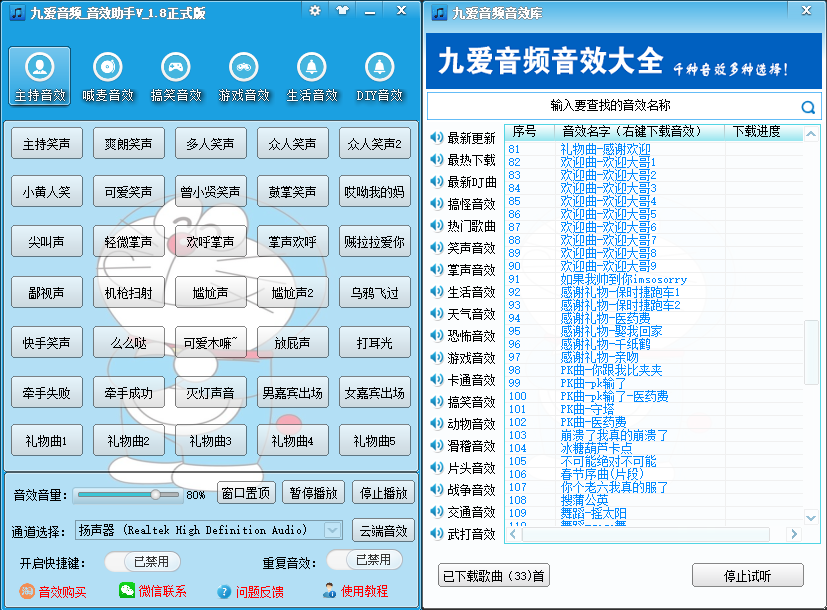Image resolution: width=827 pixels, height=610 pixels.
Task: Click 停止试听 button
Action: (x=747, y=576)
